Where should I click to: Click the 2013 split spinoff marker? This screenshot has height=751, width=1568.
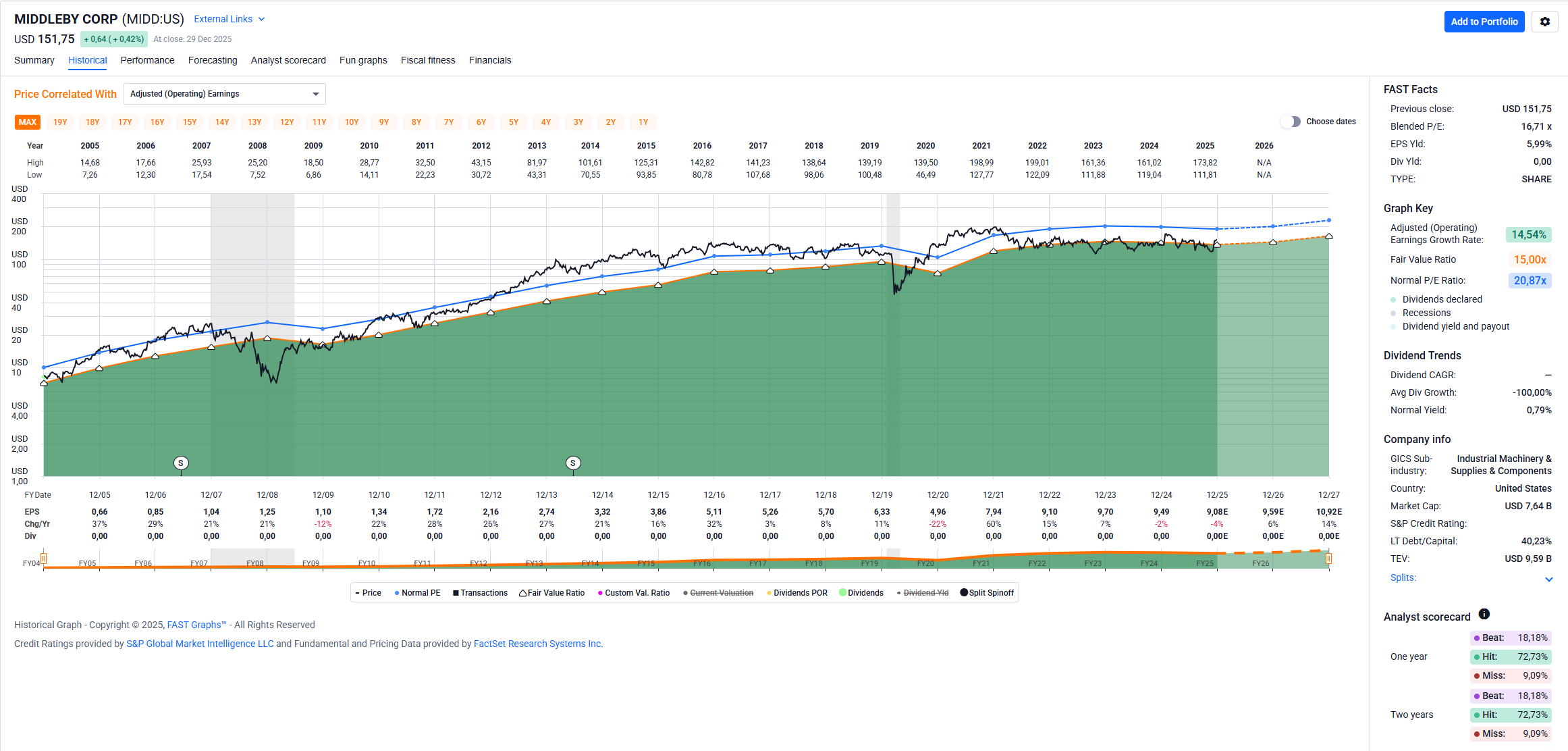point(572,463)
